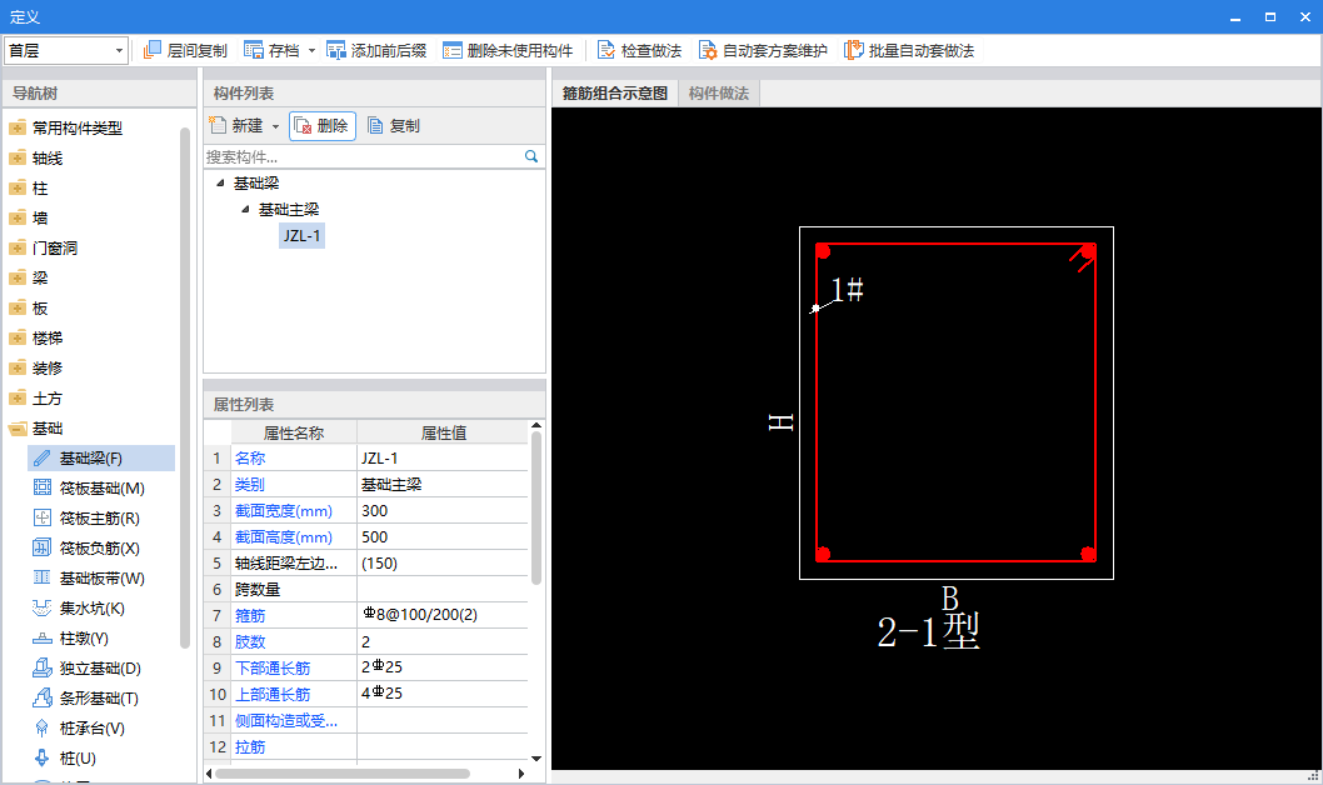Click the 箍筋 value 8@100/200(2)
This screenshot has height=785, width=1323.
tap(442, 615)
